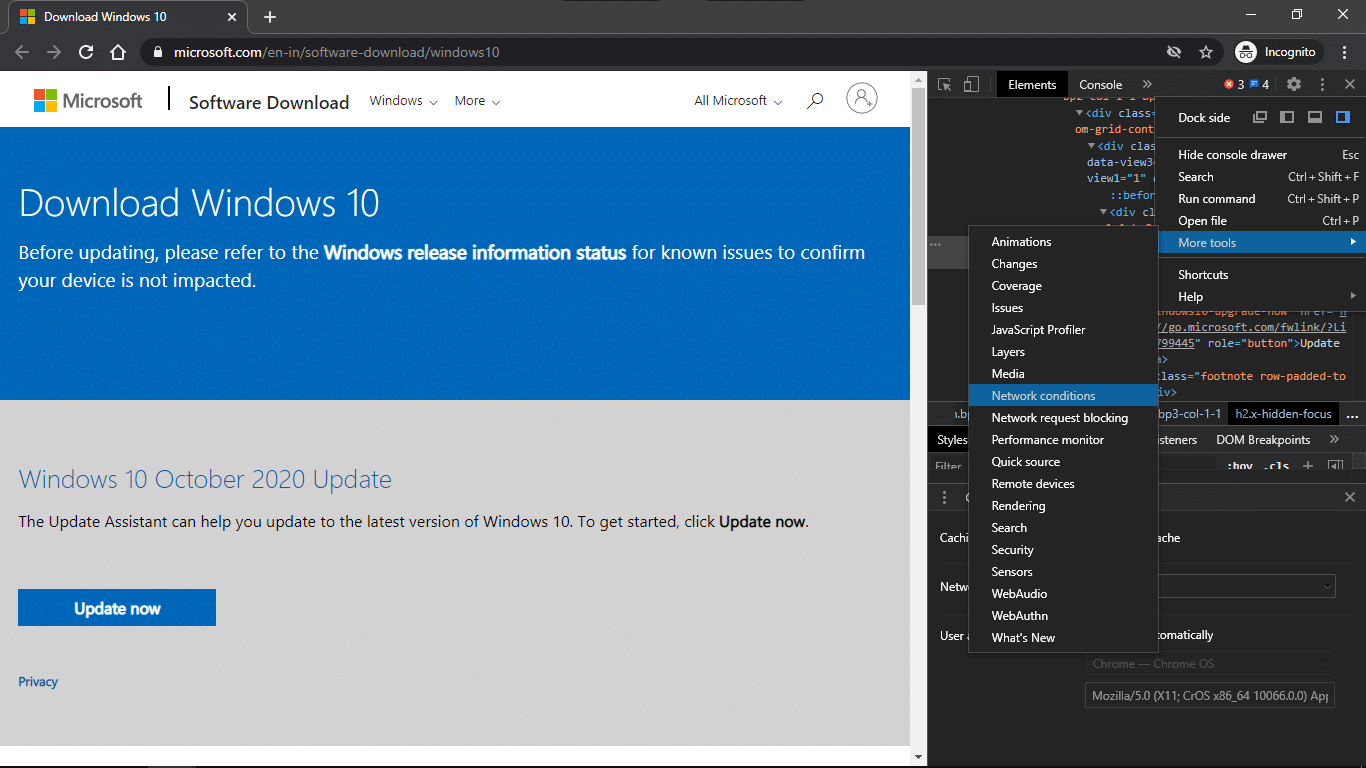Open the drawer three-dot menu
The image size is (1366, 768).
[945, 497]
